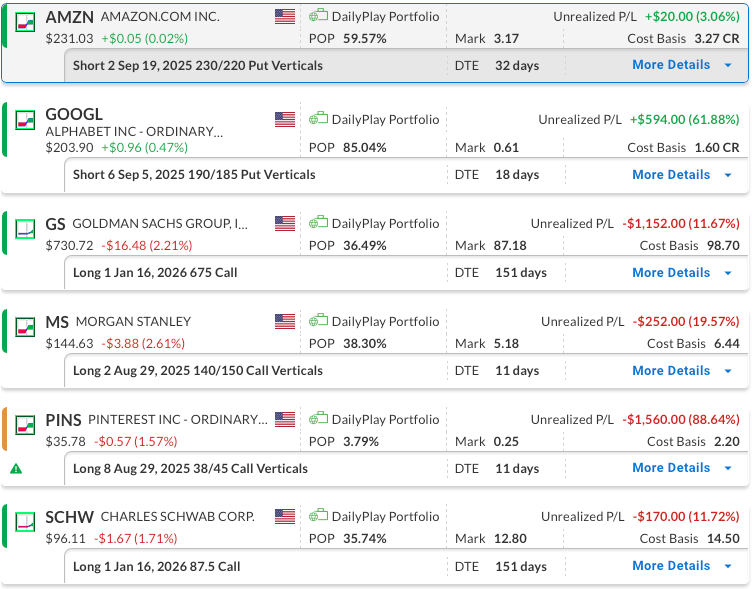
Task: Click 'Long 1 Jan 16, 2026 87.5 Call'
Action: click(157, 566)
